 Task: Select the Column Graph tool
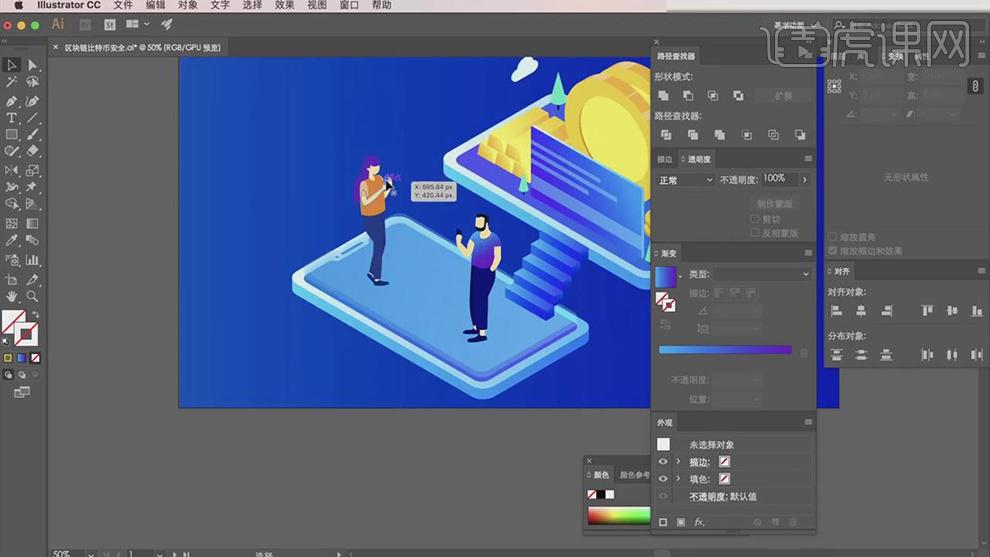[x=32, y=260]
